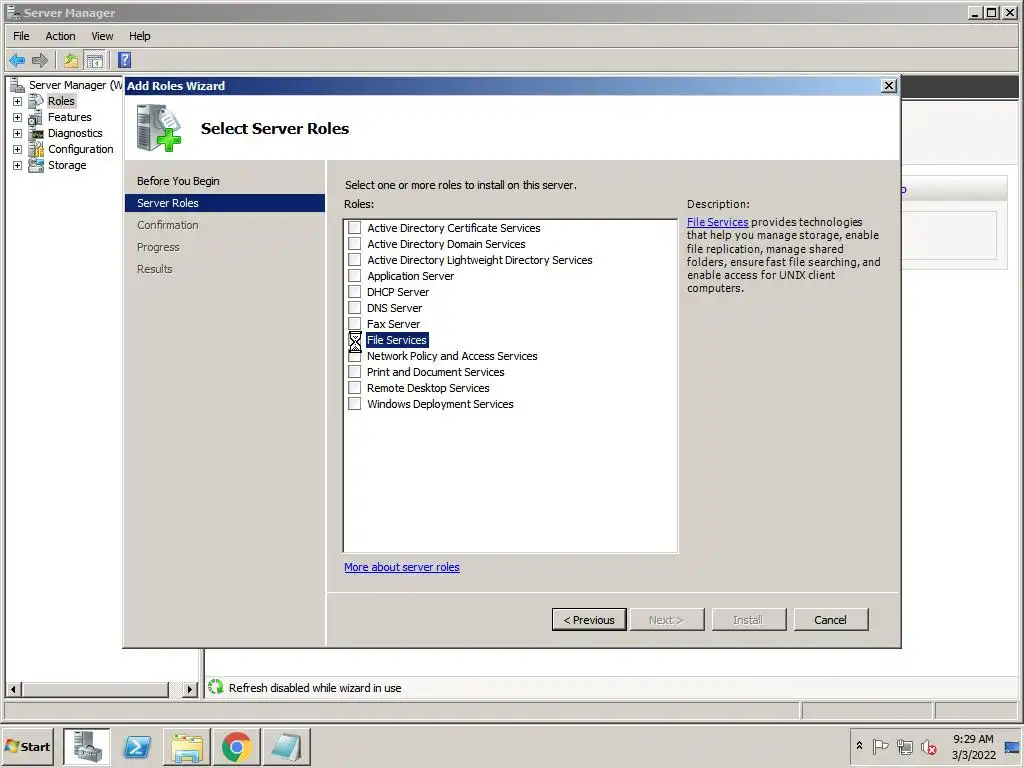Image resolution: width=1024 pixels, height=768 pixels.
Task: Check Active Directory Certificate Services
Action: tap(355, 227)
